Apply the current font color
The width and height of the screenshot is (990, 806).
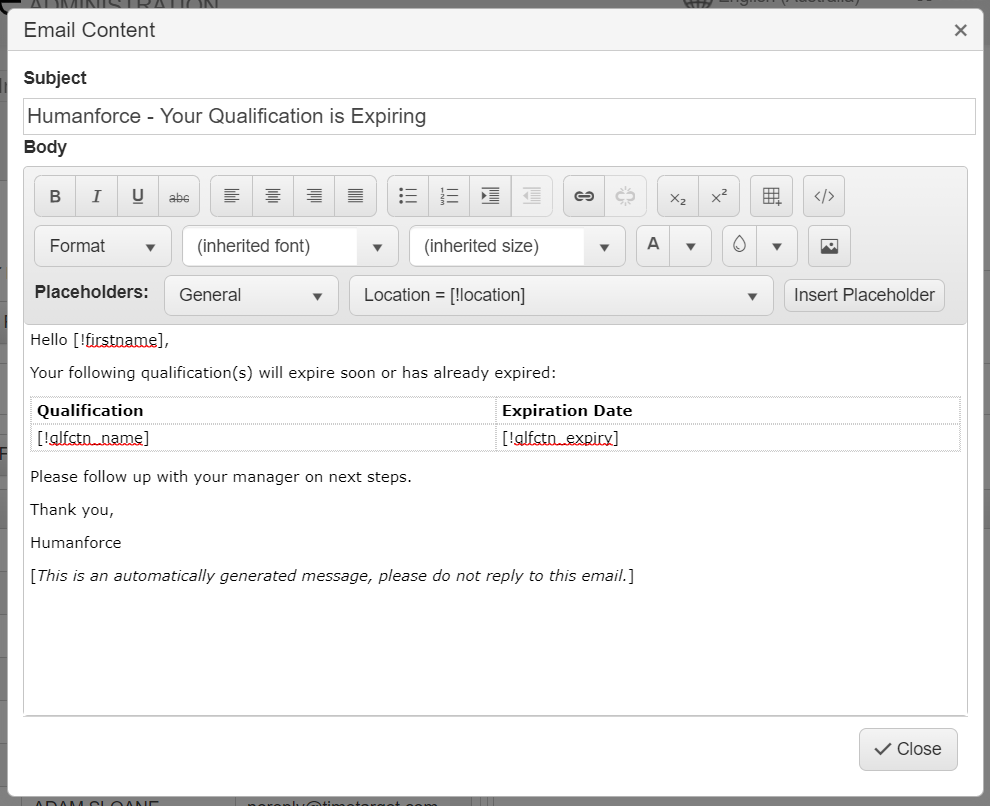653,246
